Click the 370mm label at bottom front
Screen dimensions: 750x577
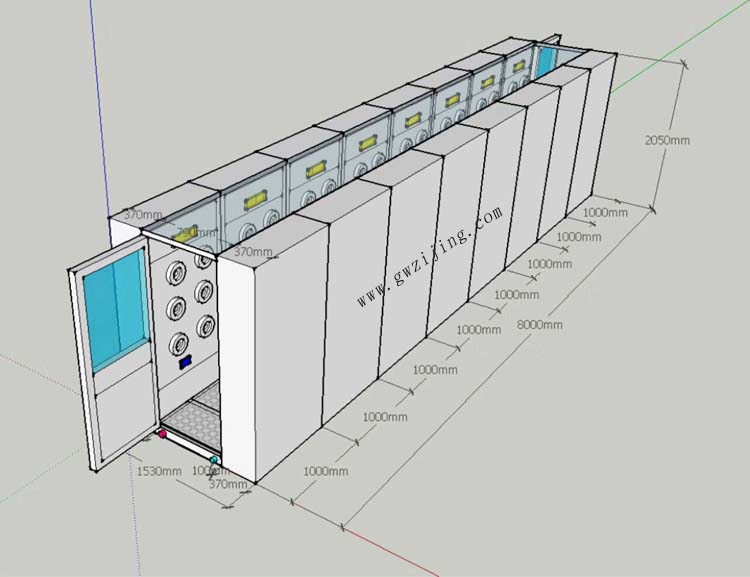click(x=228, y=484)
